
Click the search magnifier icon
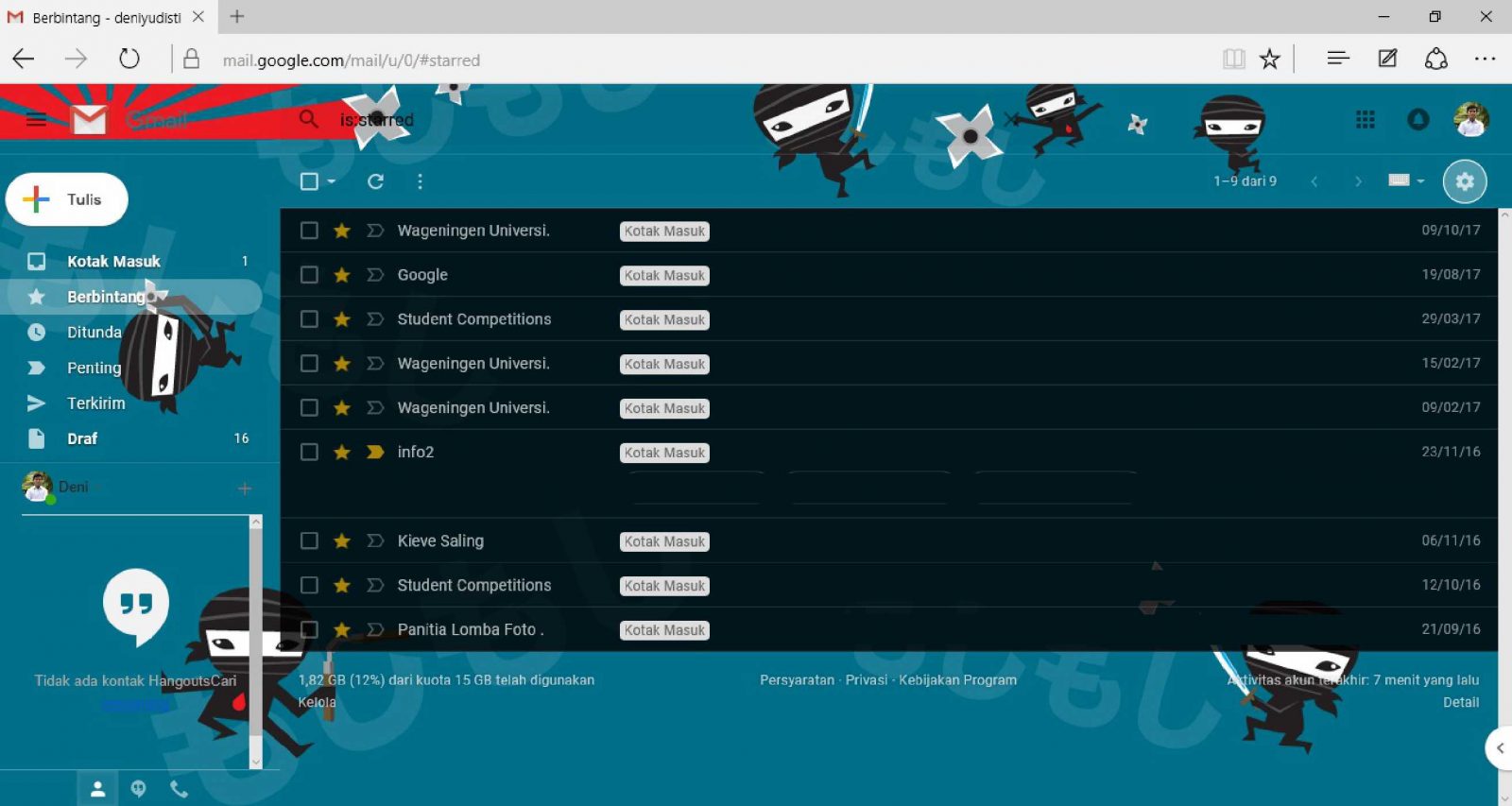308,119
